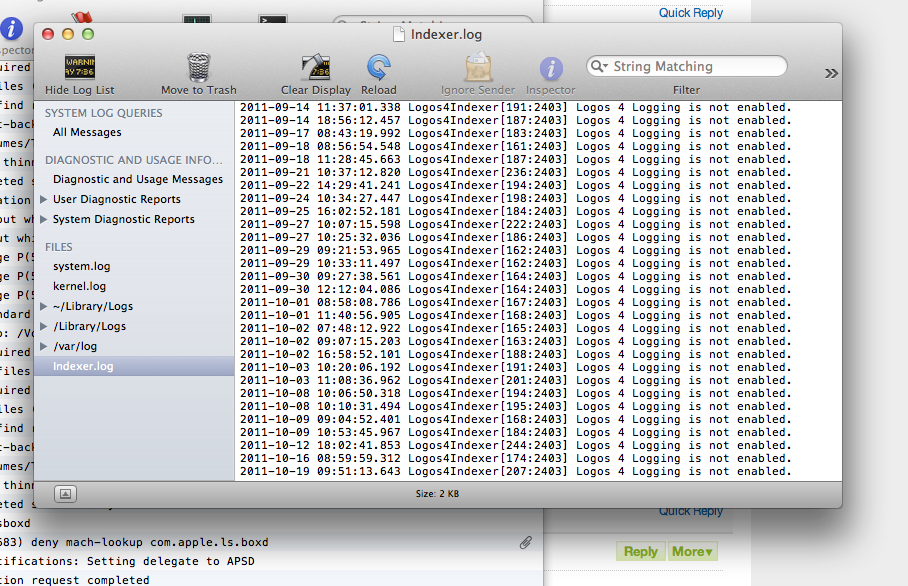Viewport: 908px width, 586px height.
Task: Reload the Indexer.log file
Action: point(379,67)
